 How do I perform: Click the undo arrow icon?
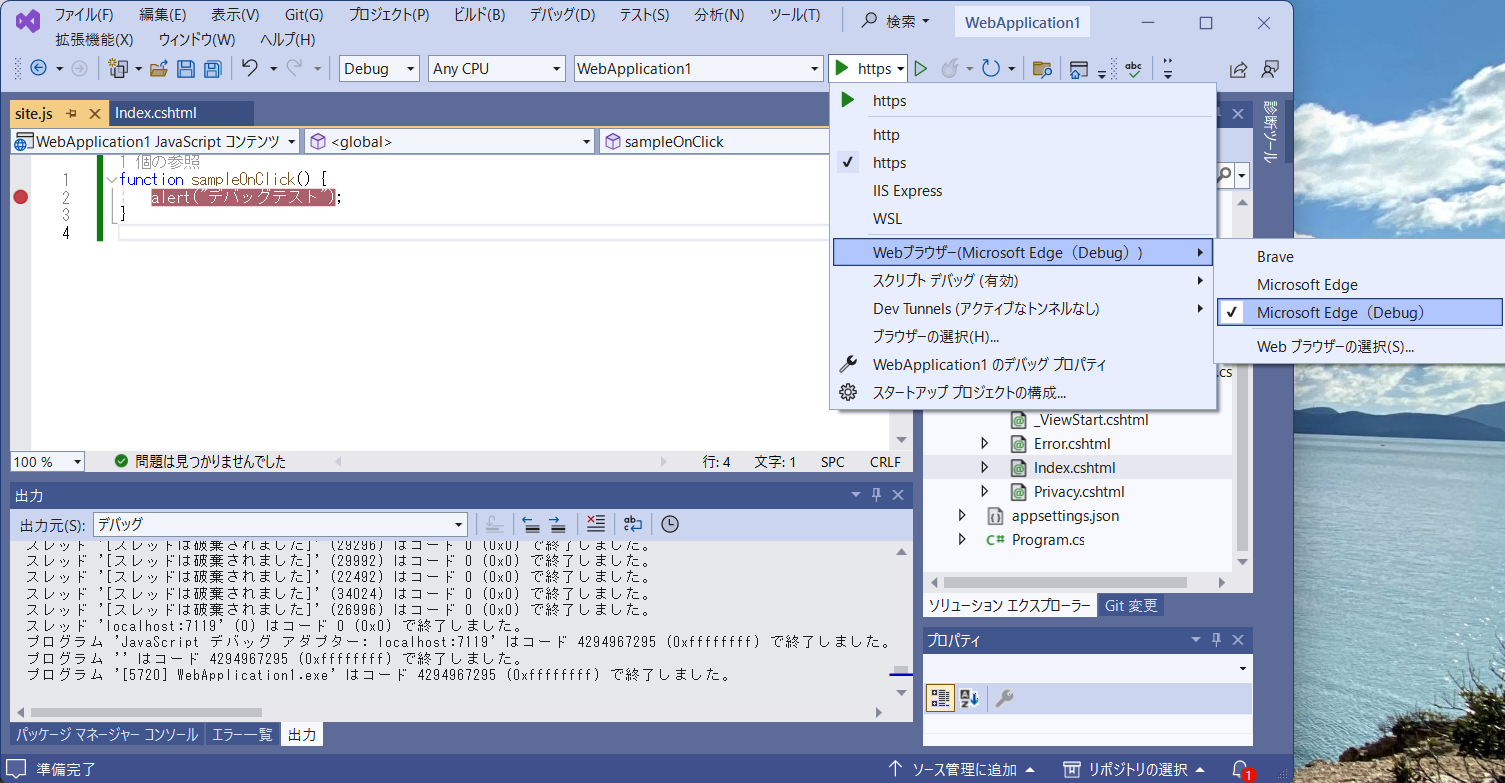[250, 69]
